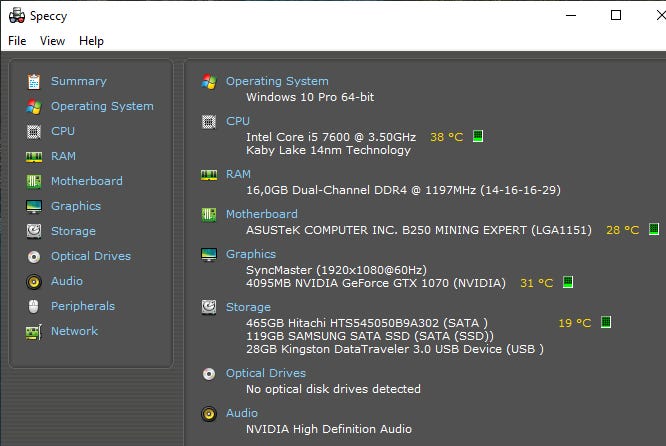Click the Storage heading in summary panel
The height and width of the screenshot is (446, 666).
(x=248, y=307)
